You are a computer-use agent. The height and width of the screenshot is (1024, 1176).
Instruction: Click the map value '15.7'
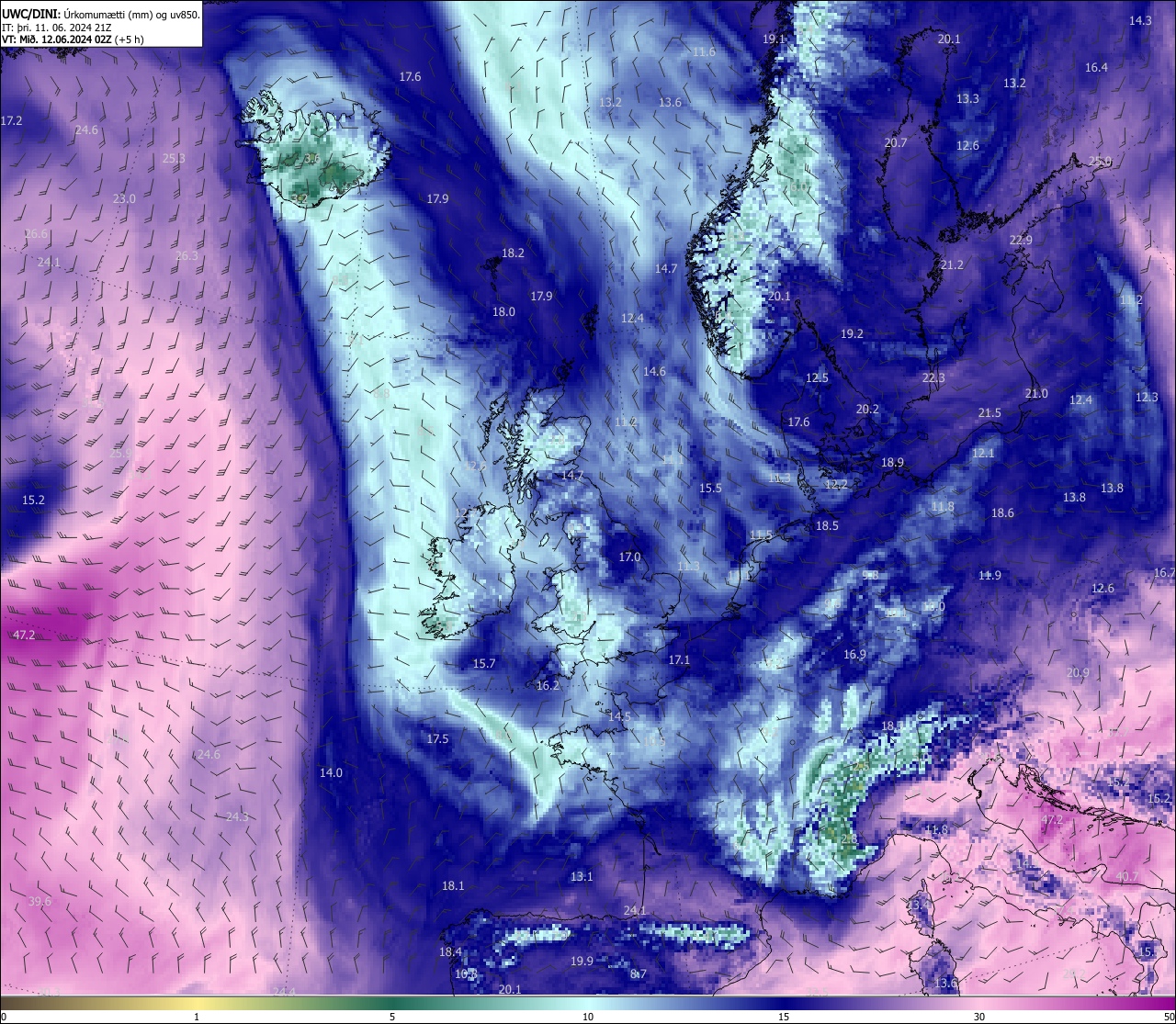point(484,663)
